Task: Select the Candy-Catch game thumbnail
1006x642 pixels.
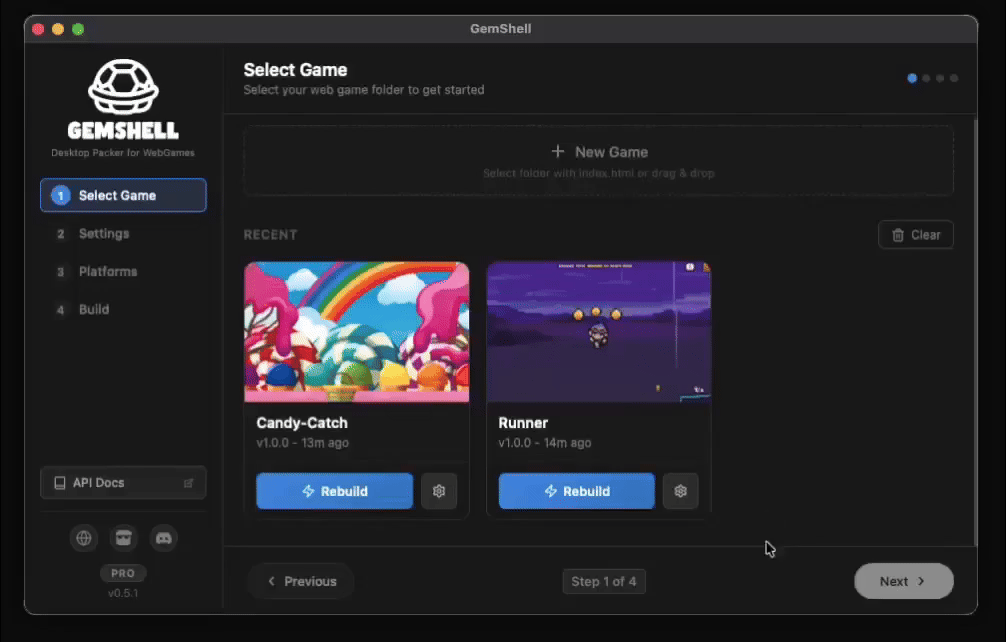Action: pyautogui.click(x=356, y=331)
